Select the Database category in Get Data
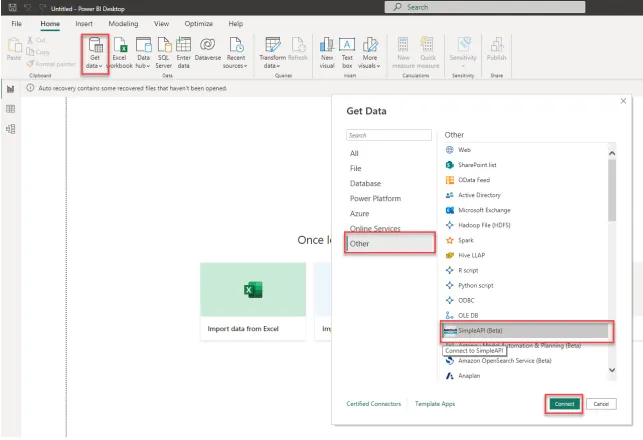Viewport: 643px width, 440px height. tap(365, 183)
